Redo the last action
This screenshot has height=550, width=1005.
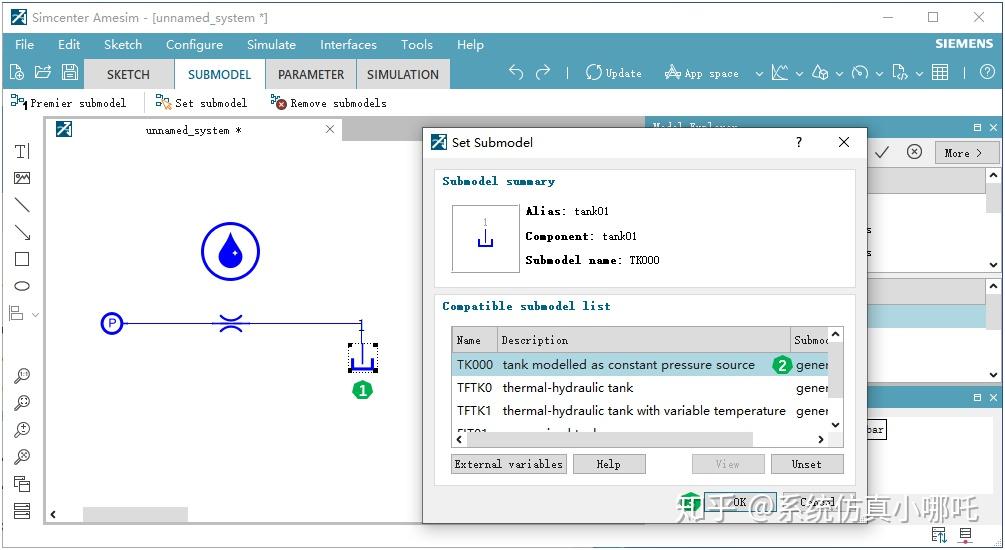point(543,72)
